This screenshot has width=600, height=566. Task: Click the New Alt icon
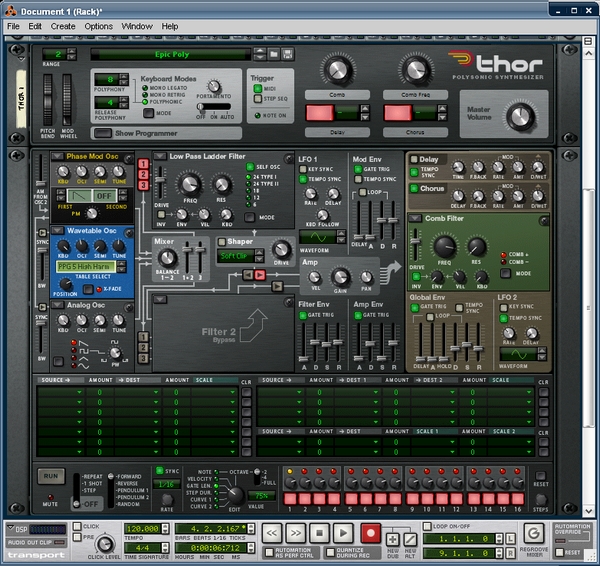pos(410,540)
